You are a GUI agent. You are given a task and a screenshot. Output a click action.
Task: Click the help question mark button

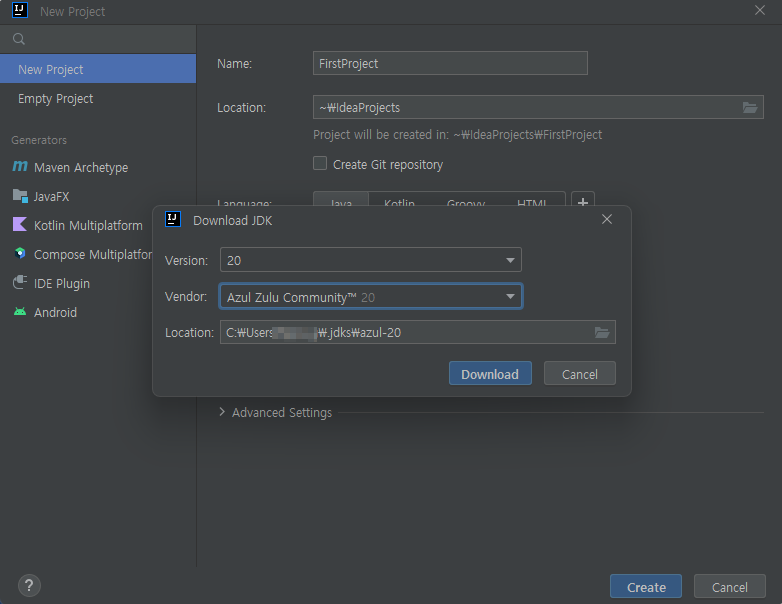pos(29,585)
